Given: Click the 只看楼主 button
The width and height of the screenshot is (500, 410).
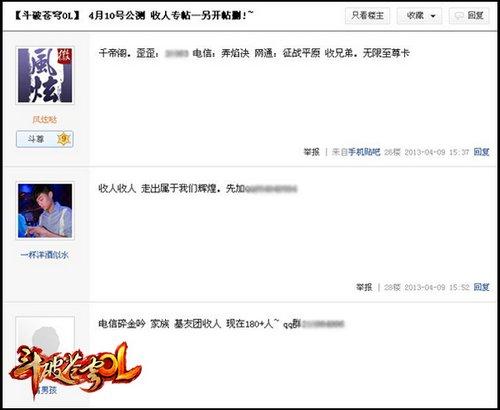Looking at the screenshot, I should pyautogui.click(x=367, y=15).
